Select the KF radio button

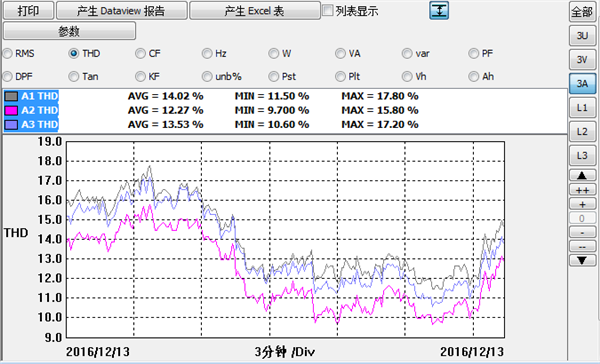(140, 77)
